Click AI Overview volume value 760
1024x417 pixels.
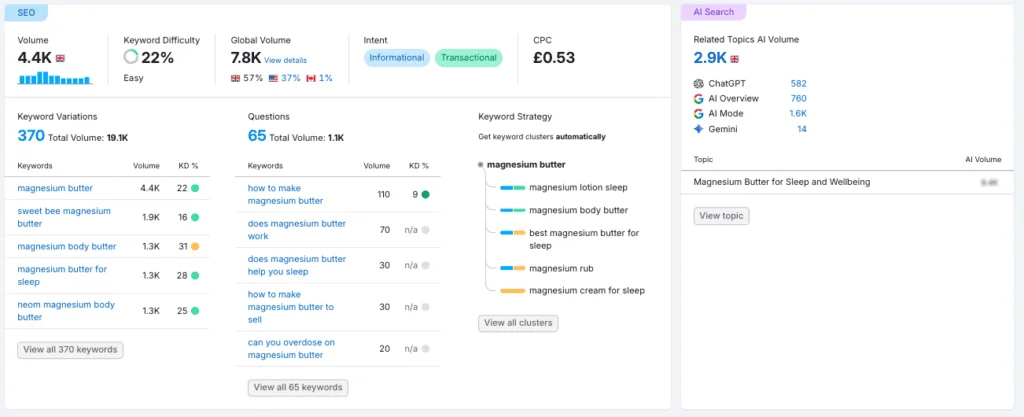pyautogui.click(x=798, y=99)
